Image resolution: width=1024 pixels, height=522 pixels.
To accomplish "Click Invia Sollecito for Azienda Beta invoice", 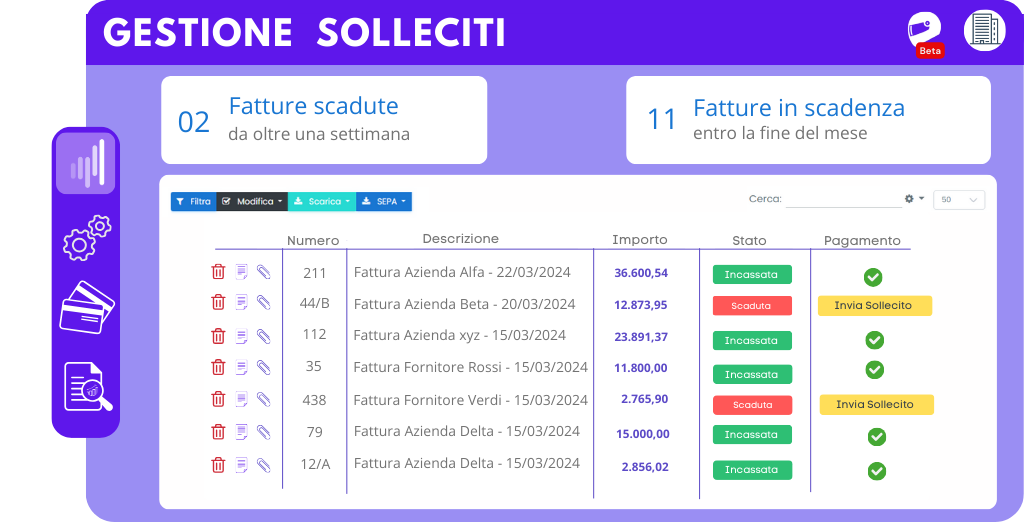I will pyautogui.click(x=874, y=305).
